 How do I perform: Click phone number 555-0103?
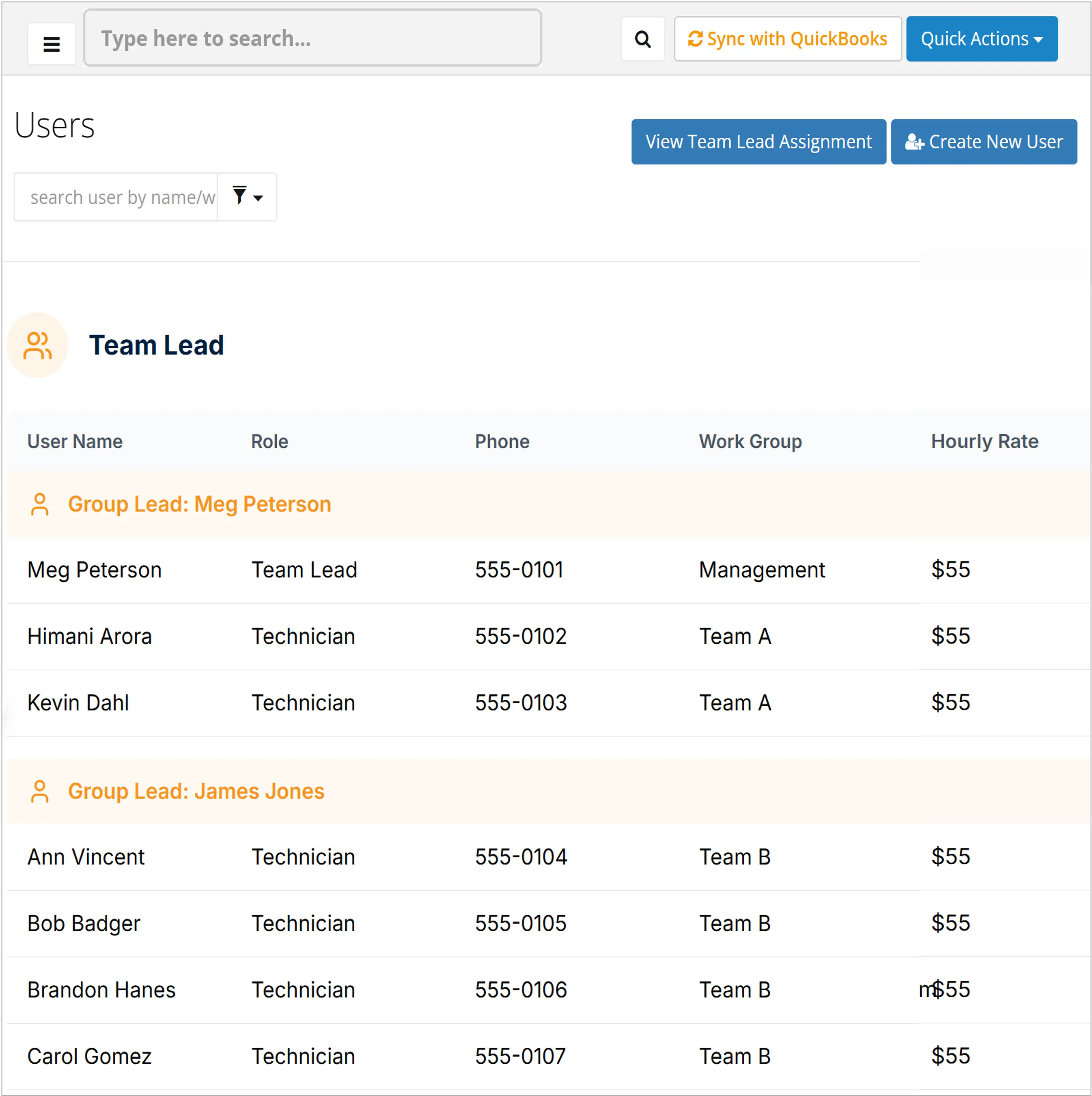pos(521,702)
